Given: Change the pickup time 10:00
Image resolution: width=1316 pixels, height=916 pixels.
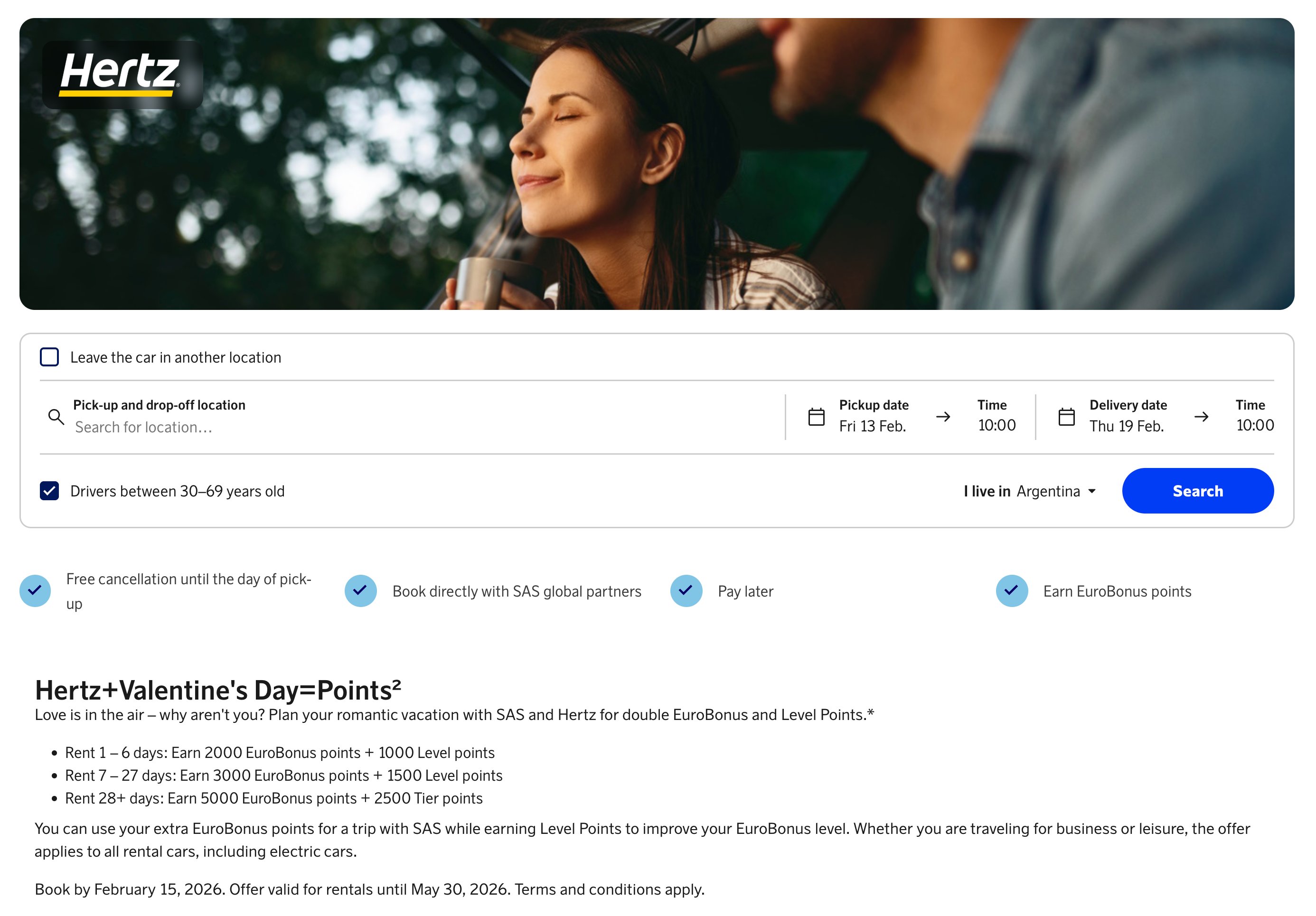Looking at the screenshot, I should pyautogui.click(x=996, y=425).
